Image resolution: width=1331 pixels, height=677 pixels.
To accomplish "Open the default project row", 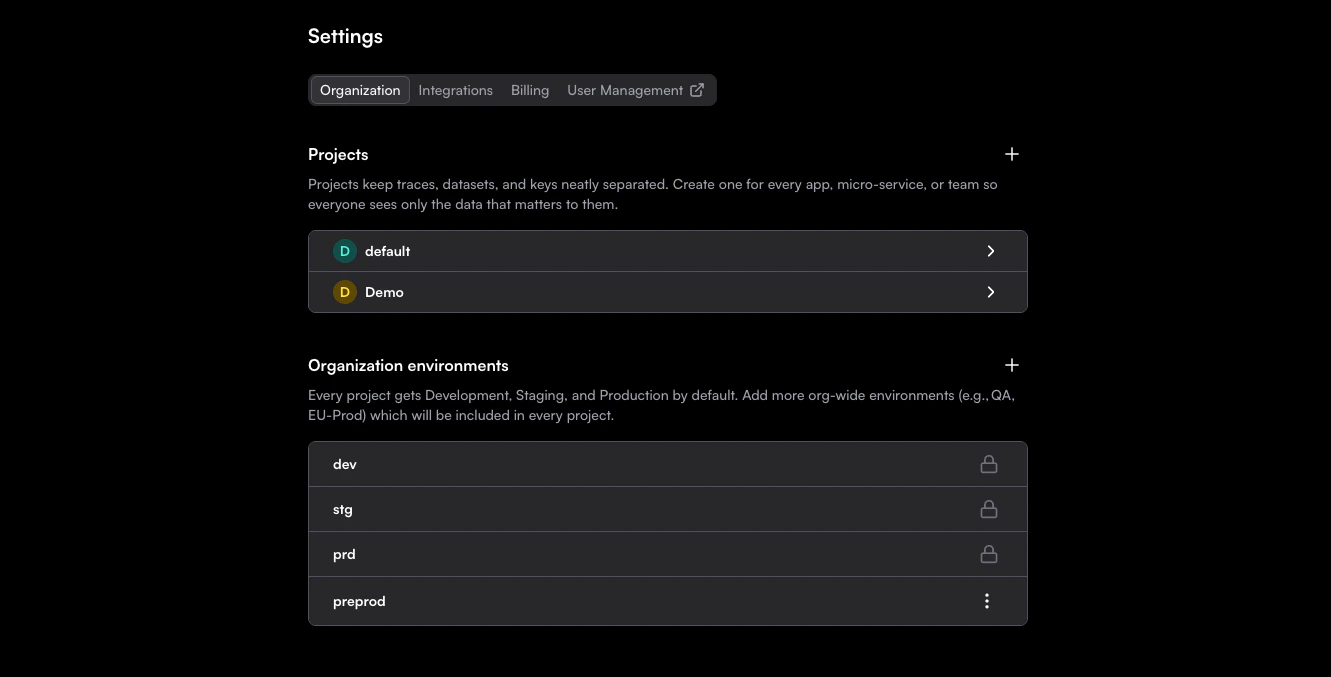I will (668, 251).
